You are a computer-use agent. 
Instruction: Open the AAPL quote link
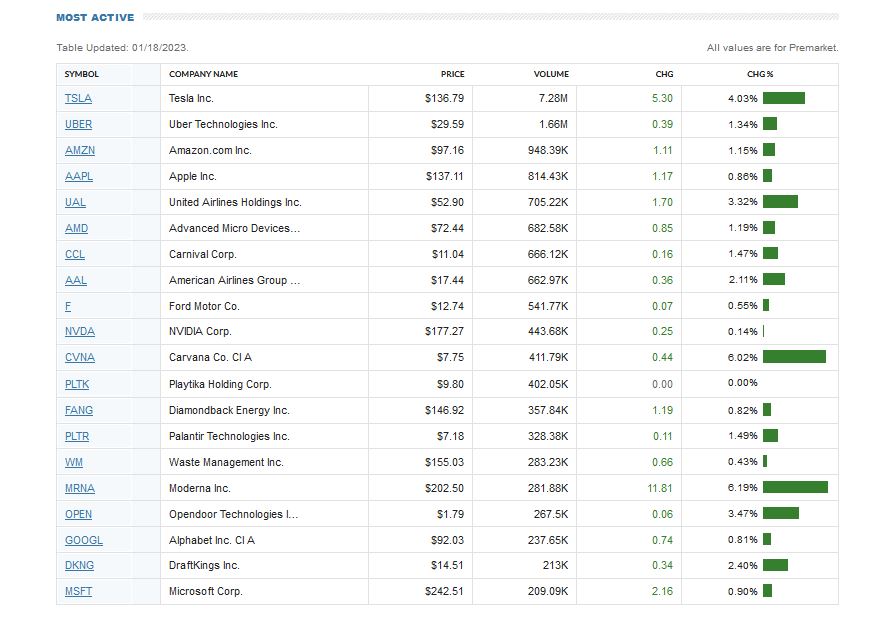pos(79,176)
